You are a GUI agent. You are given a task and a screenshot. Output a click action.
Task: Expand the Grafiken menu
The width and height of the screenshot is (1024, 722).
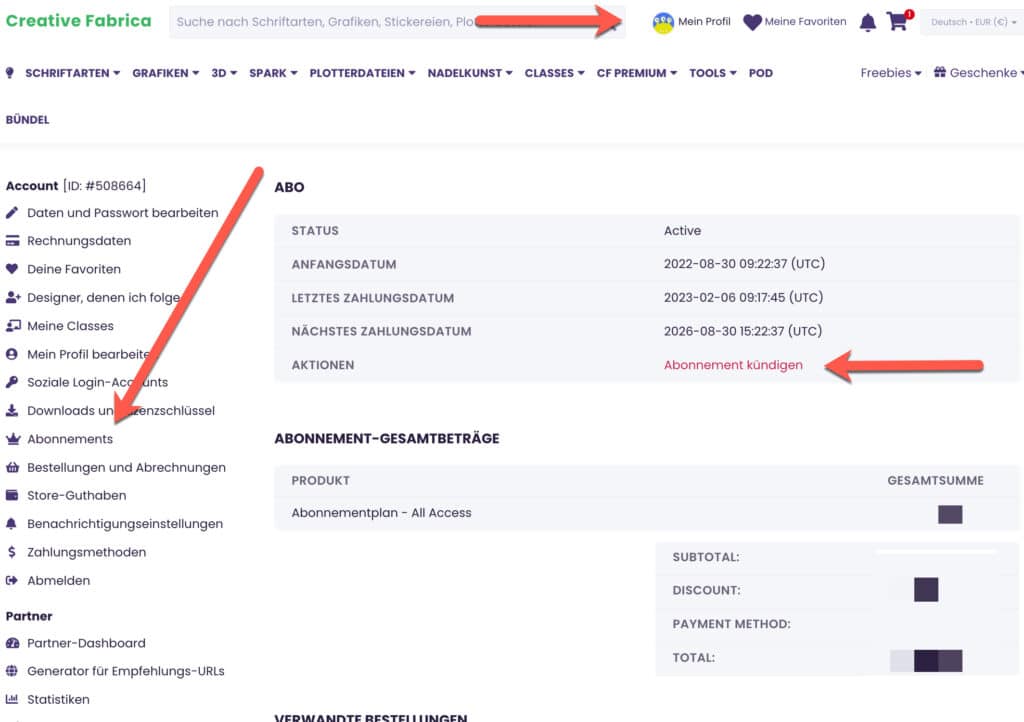point(165,73)
